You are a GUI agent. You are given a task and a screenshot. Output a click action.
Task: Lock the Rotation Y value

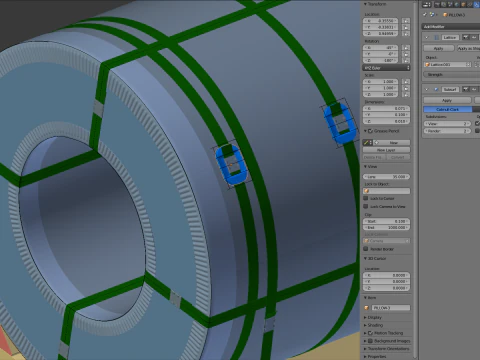(406, 54)
